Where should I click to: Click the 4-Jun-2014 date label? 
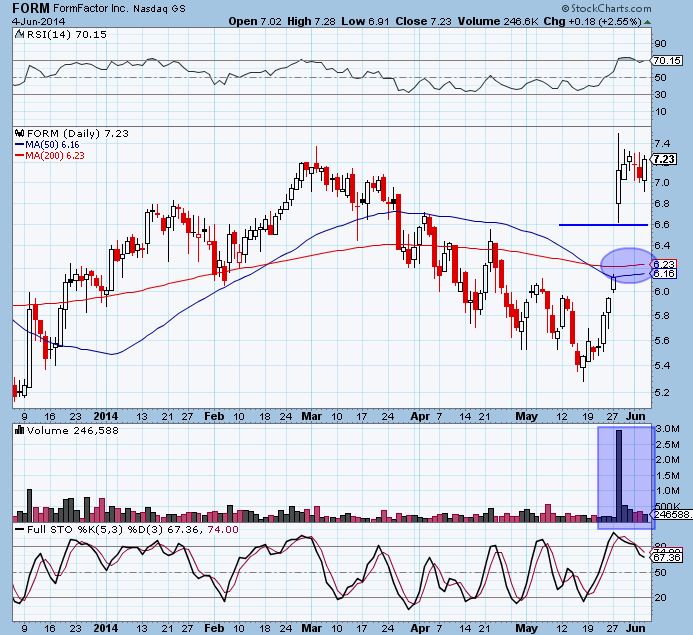click(38, 21)
